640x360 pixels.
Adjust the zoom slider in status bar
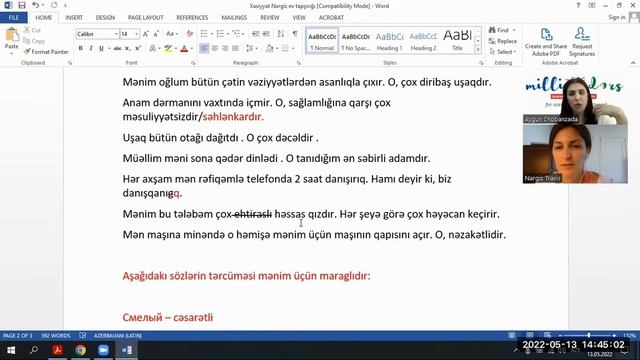pos(589,336)
